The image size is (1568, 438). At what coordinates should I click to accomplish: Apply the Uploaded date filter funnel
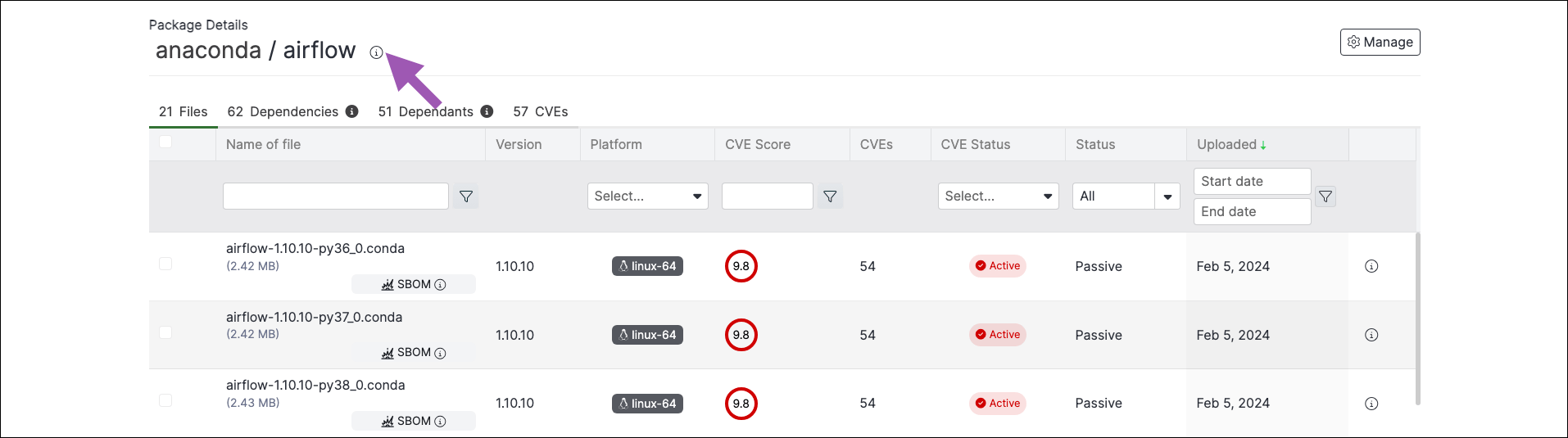[1326, 196]
